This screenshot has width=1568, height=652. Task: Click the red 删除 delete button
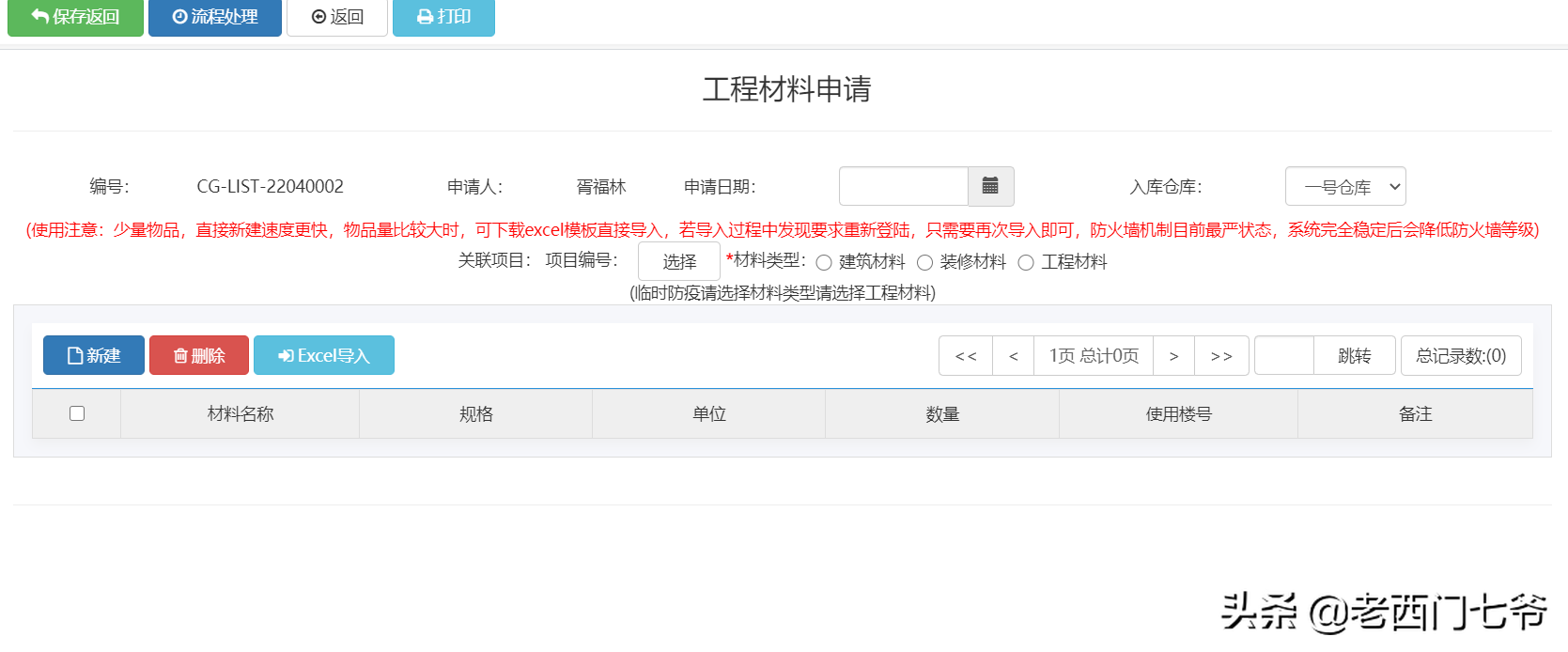click(x=199, y=355)
